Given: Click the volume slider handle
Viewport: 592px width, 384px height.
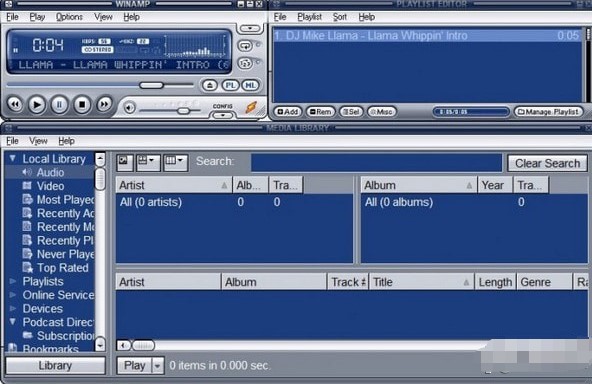Looking at the screenshot, I should 183,111.
